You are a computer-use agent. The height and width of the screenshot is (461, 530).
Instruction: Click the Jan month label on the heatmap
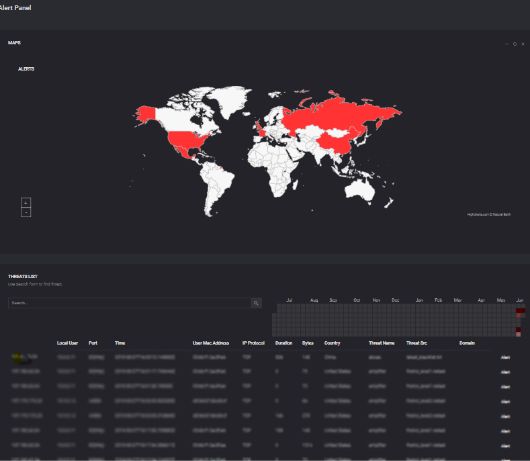pyautogui.click(x=419, y=300)
